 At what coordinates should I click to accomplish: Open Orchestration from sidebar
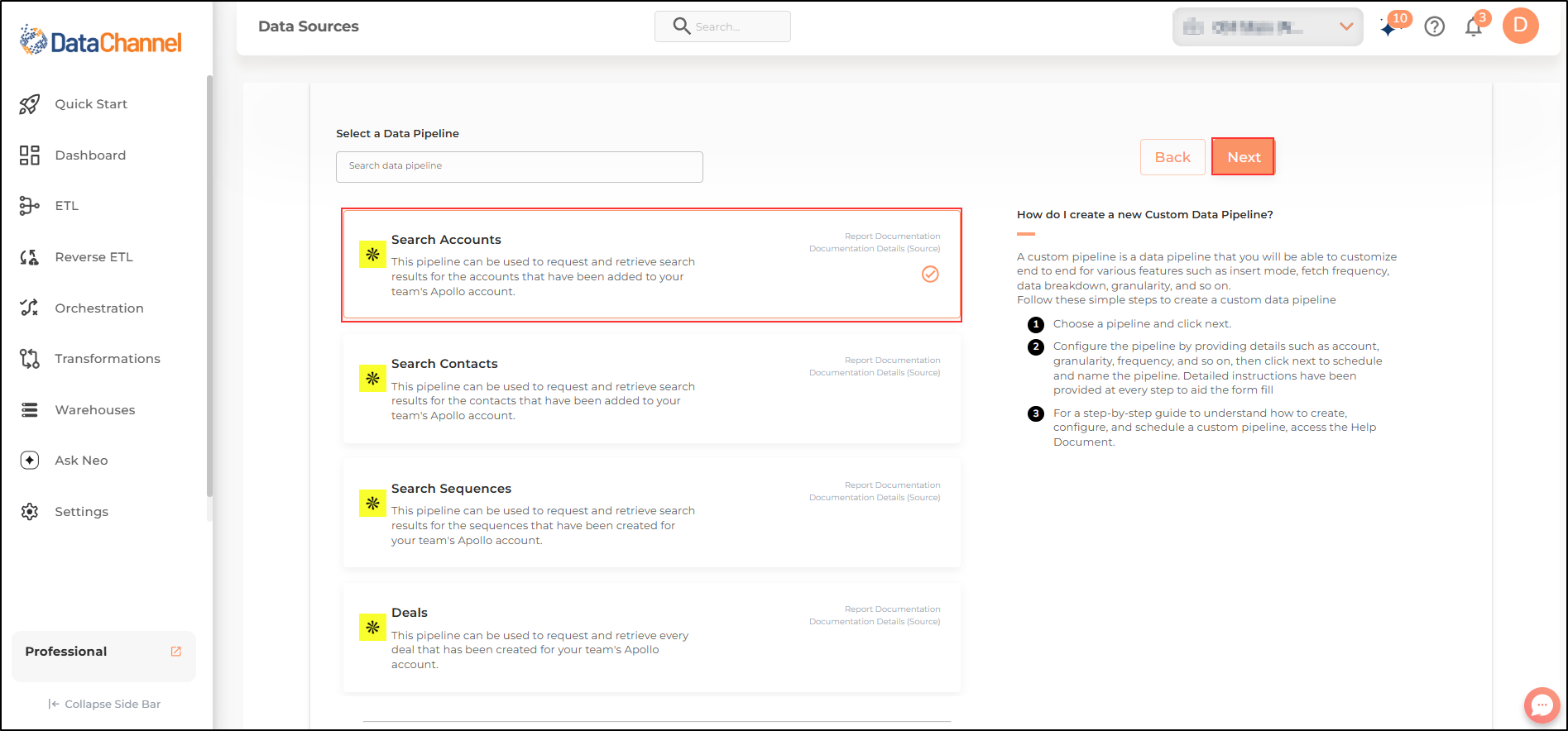pos(99,308)
